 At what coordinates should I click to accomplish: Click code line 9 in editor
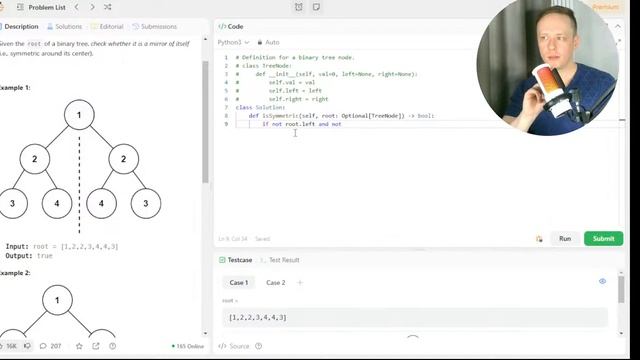[301, 124]
